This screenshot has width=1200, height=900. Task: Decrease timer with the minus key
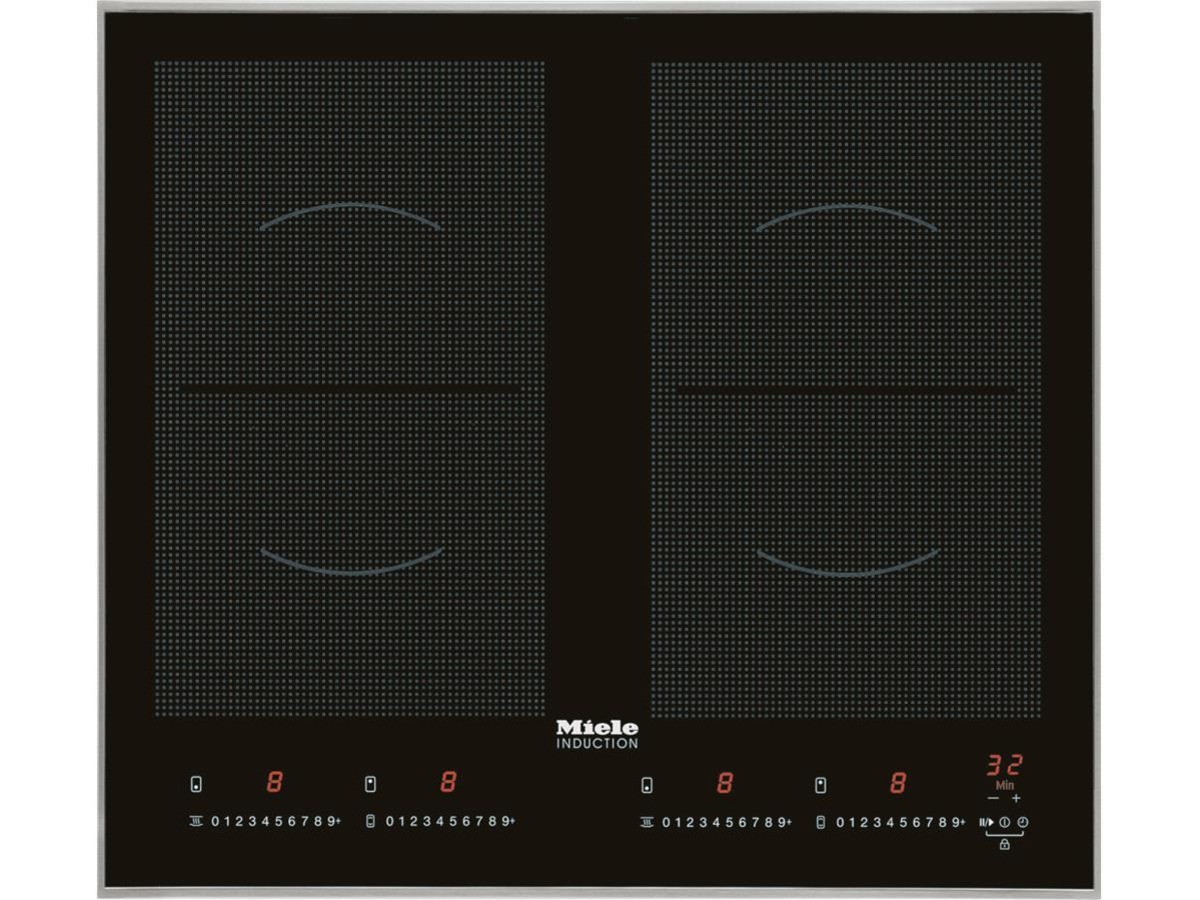coord(992,798)
